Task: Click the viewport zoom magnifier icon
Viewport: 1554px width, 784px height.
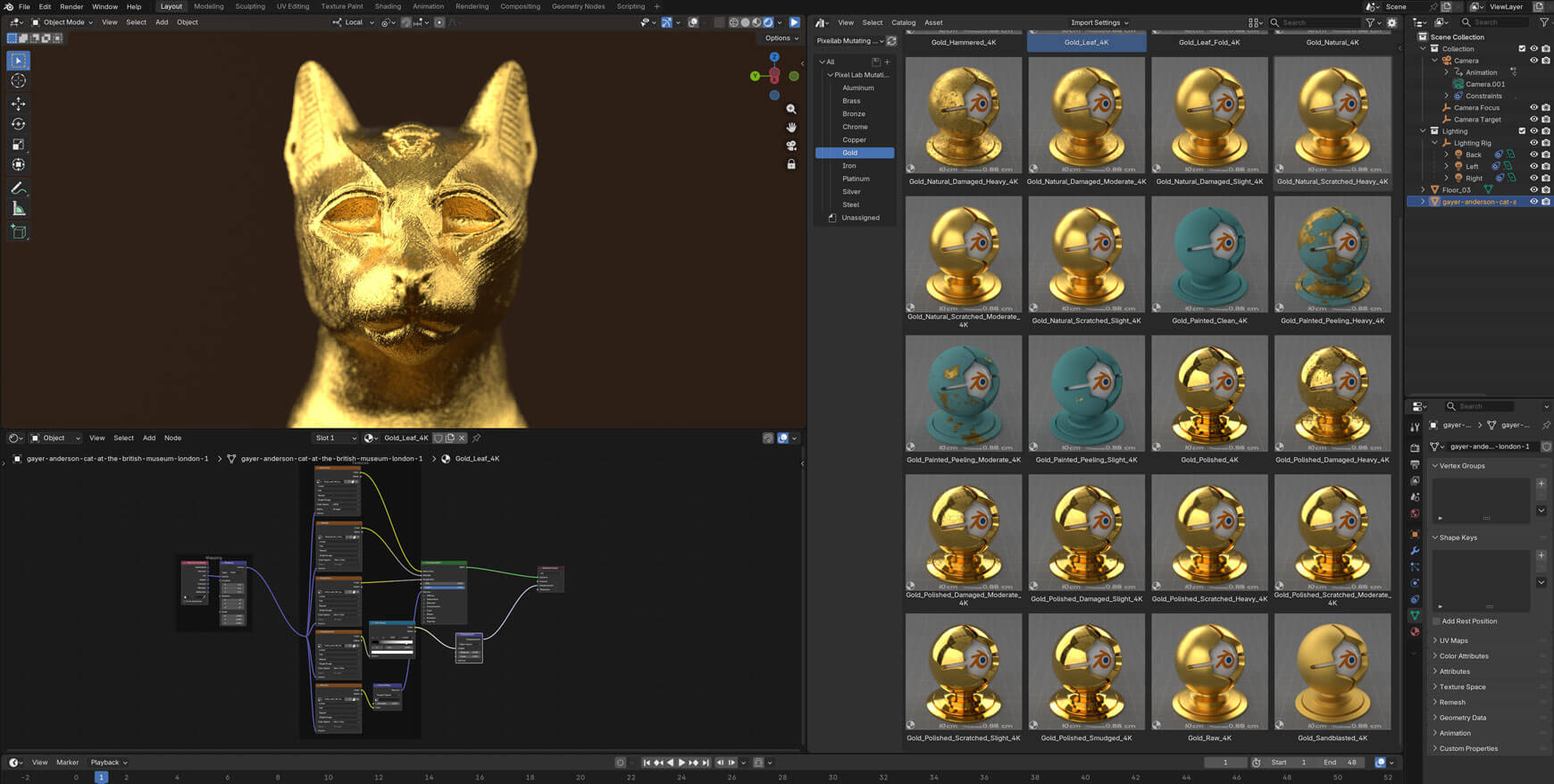Action: (x=790, y=109)
